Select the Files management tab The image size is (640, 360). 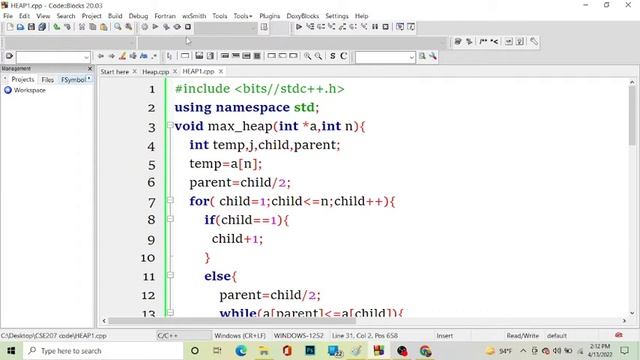[x=47, y=80]
